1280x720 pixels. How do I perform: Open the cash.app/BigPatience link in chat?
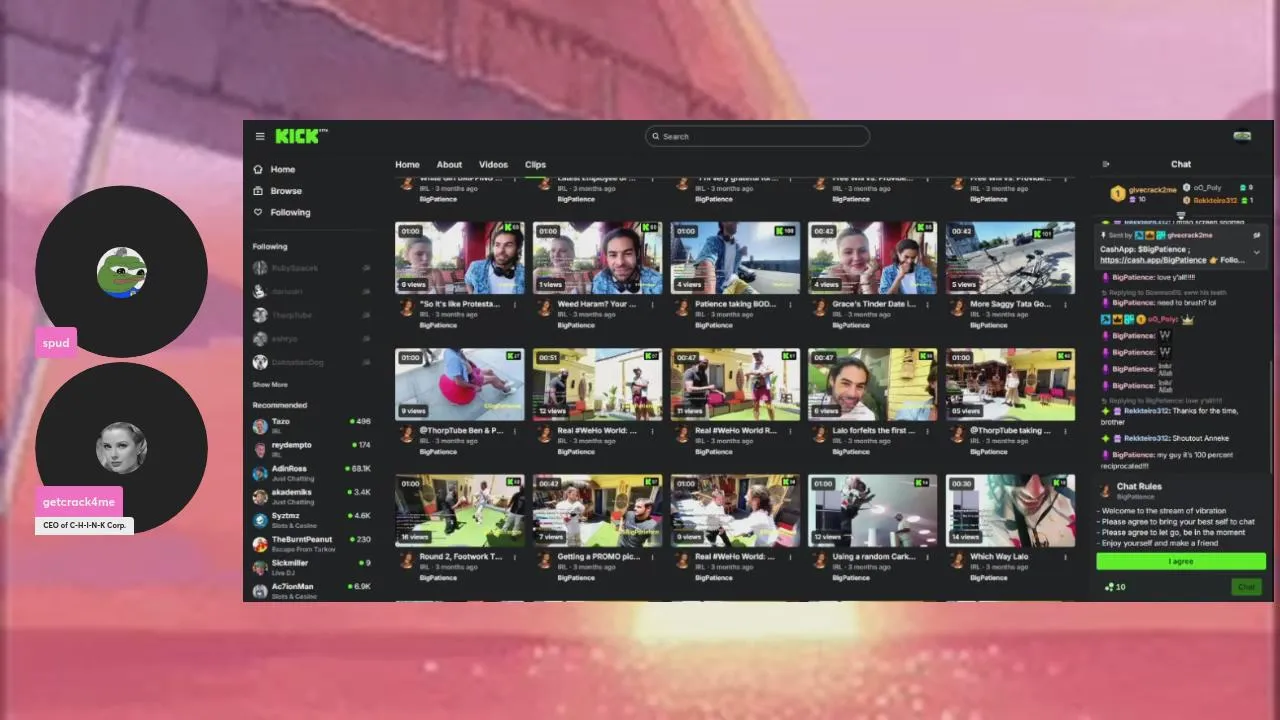coord(1153,260)
